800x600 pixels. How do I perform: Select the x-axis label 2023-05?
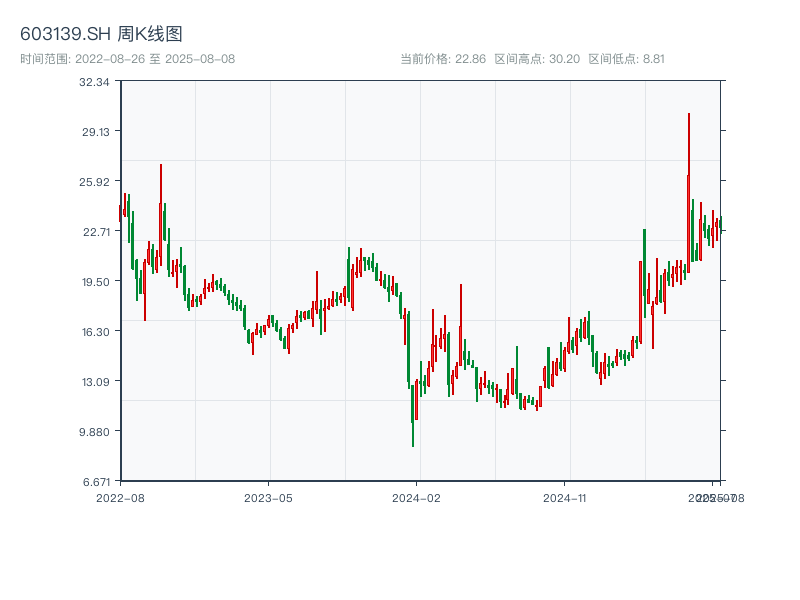[268, 498]
